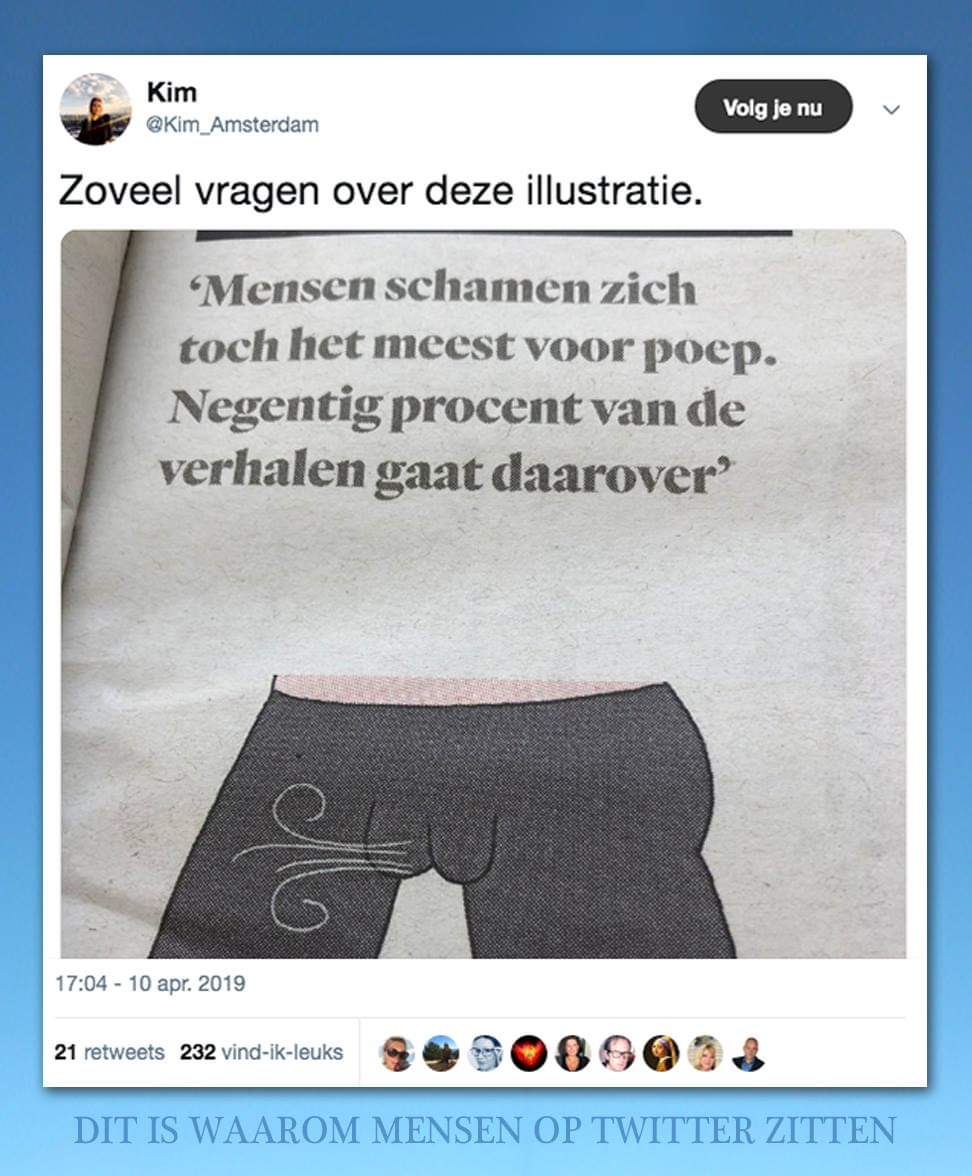Open the bluish illustrated avatar with glasses
972x1176 pixels.
pos(485,1053)
